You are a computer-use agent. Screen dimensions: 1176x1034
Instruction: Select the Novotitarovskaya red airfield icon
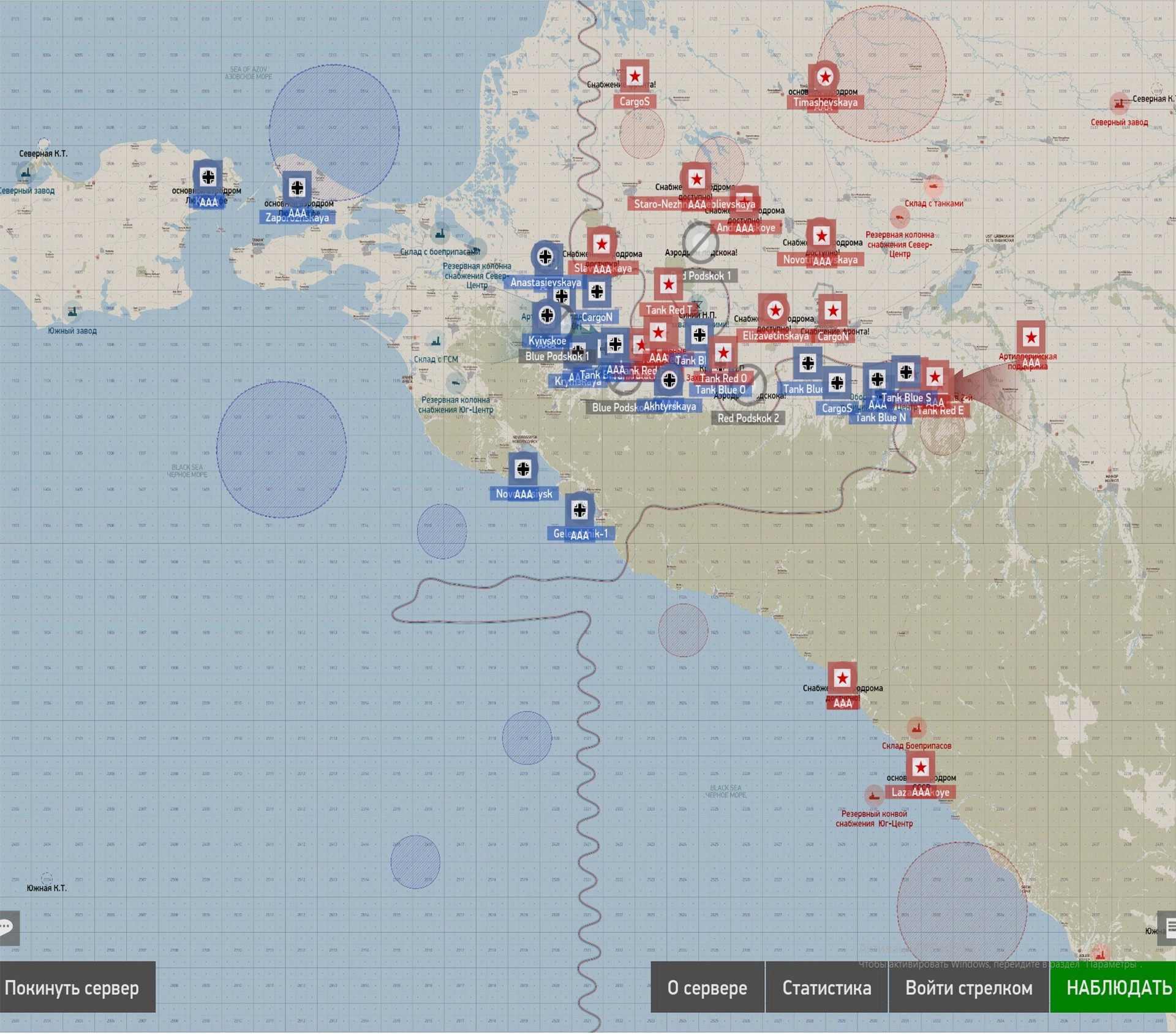[x=821, y=236]
